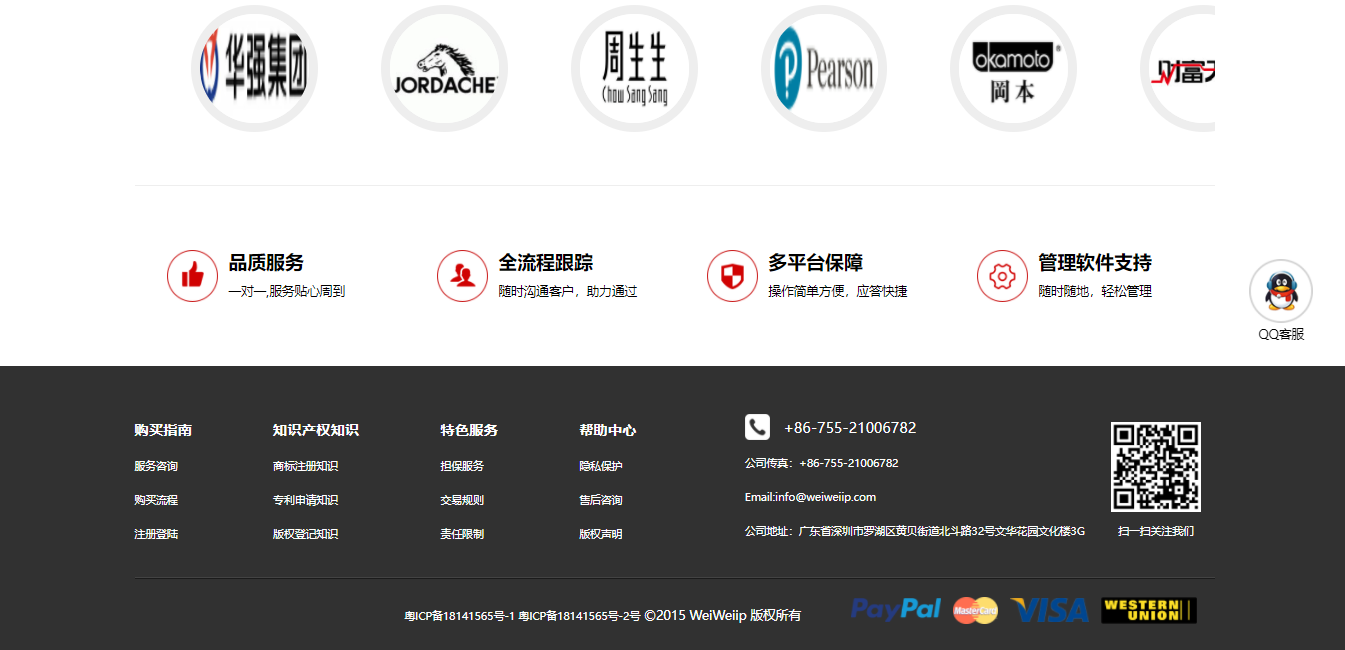
Task: Click the gear 管理软件支持 icon
Action: tap(1002, 275)
